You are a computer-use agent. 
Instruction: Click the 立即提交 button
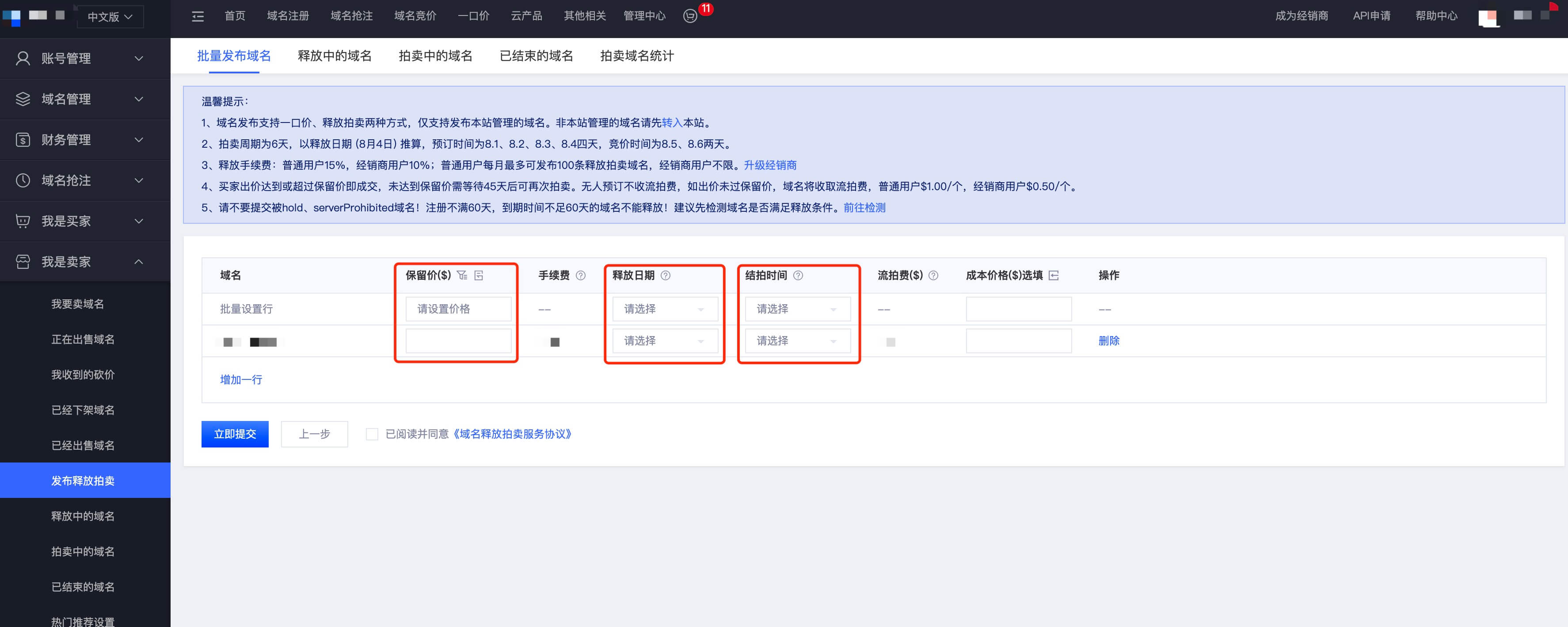[235, 434]
